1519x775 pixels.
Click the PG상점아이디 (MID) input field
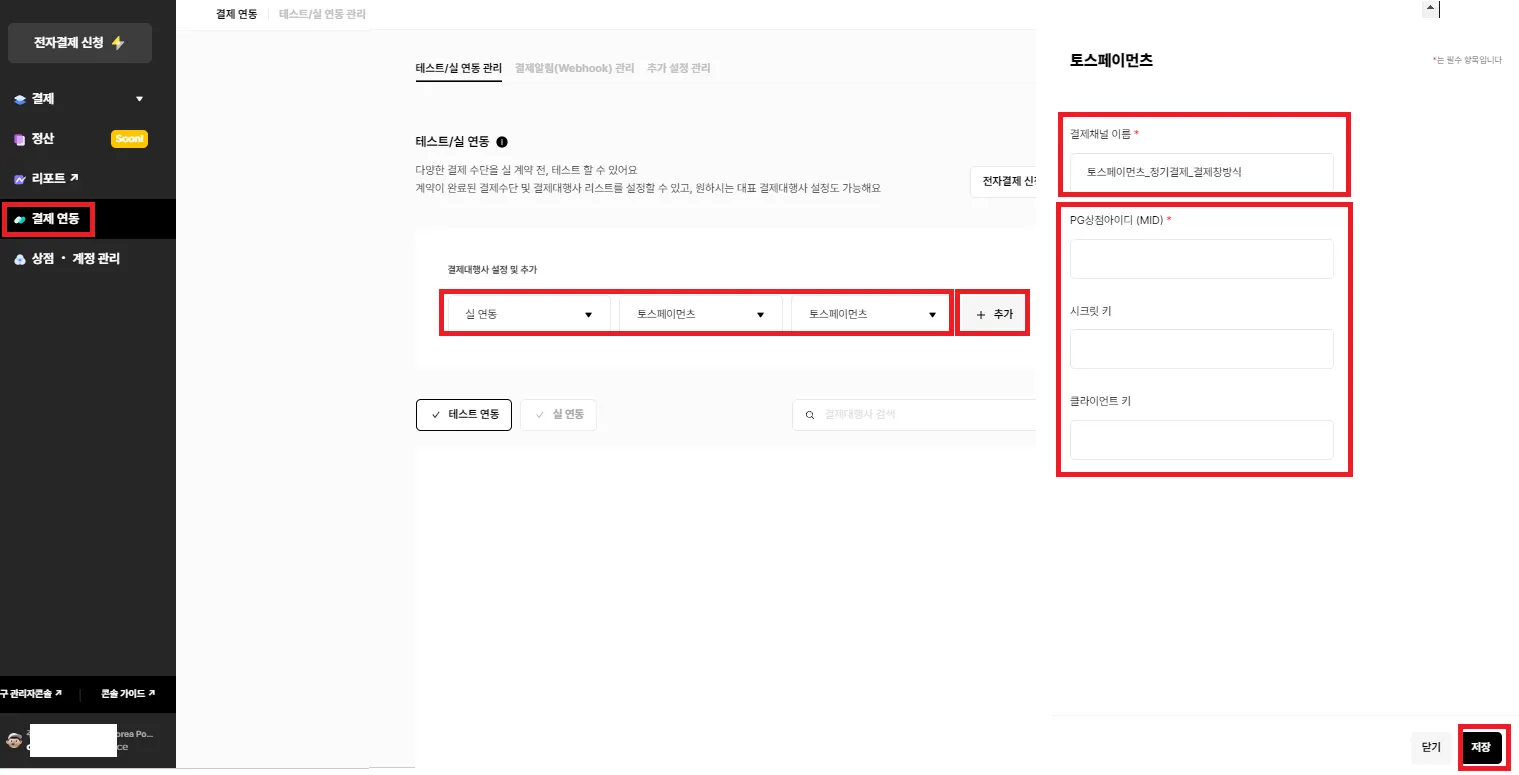pos(1202,259)
